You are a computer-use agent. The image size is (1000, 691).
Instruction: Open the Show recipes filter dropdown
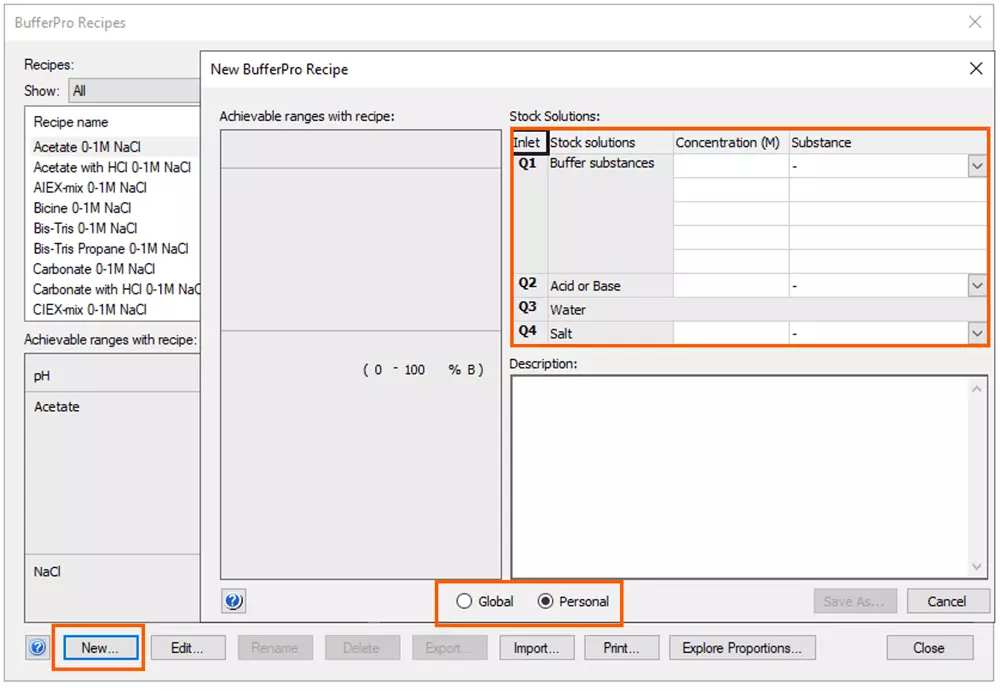pyautogui.click(x=135, y=90)
